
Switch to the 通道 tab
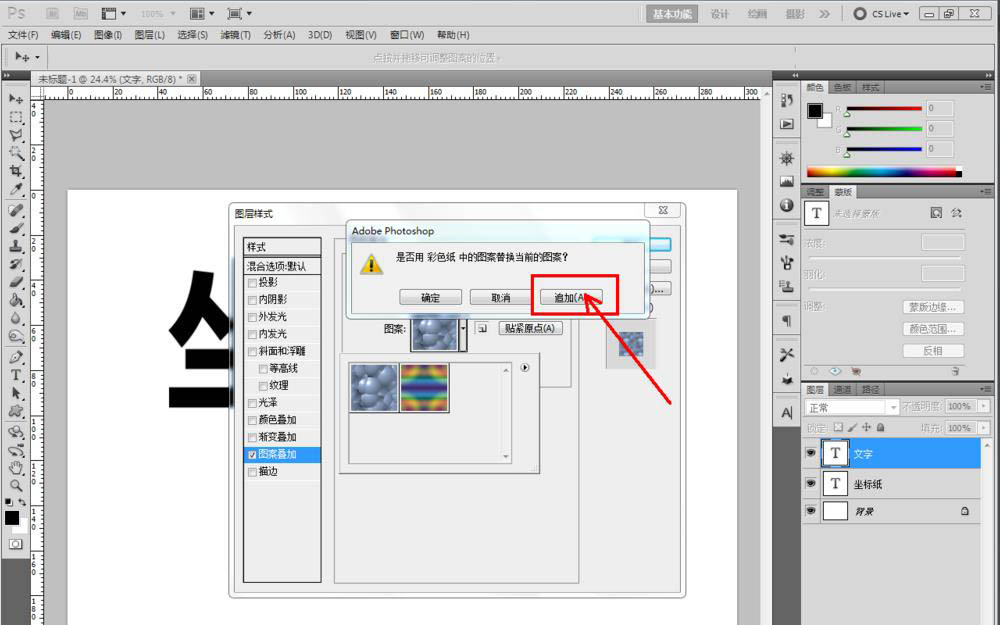click(x=842, y=388)
